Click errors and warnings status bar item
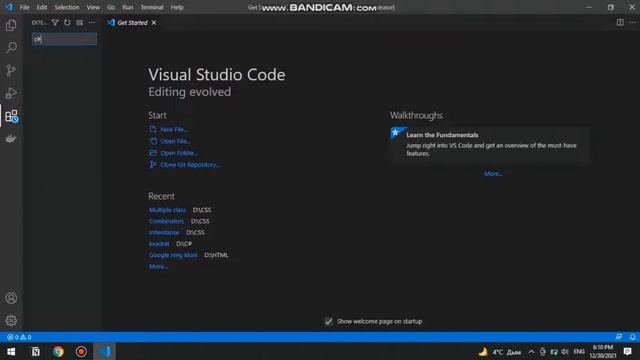 pyautogui.click(x=19, y=337)
